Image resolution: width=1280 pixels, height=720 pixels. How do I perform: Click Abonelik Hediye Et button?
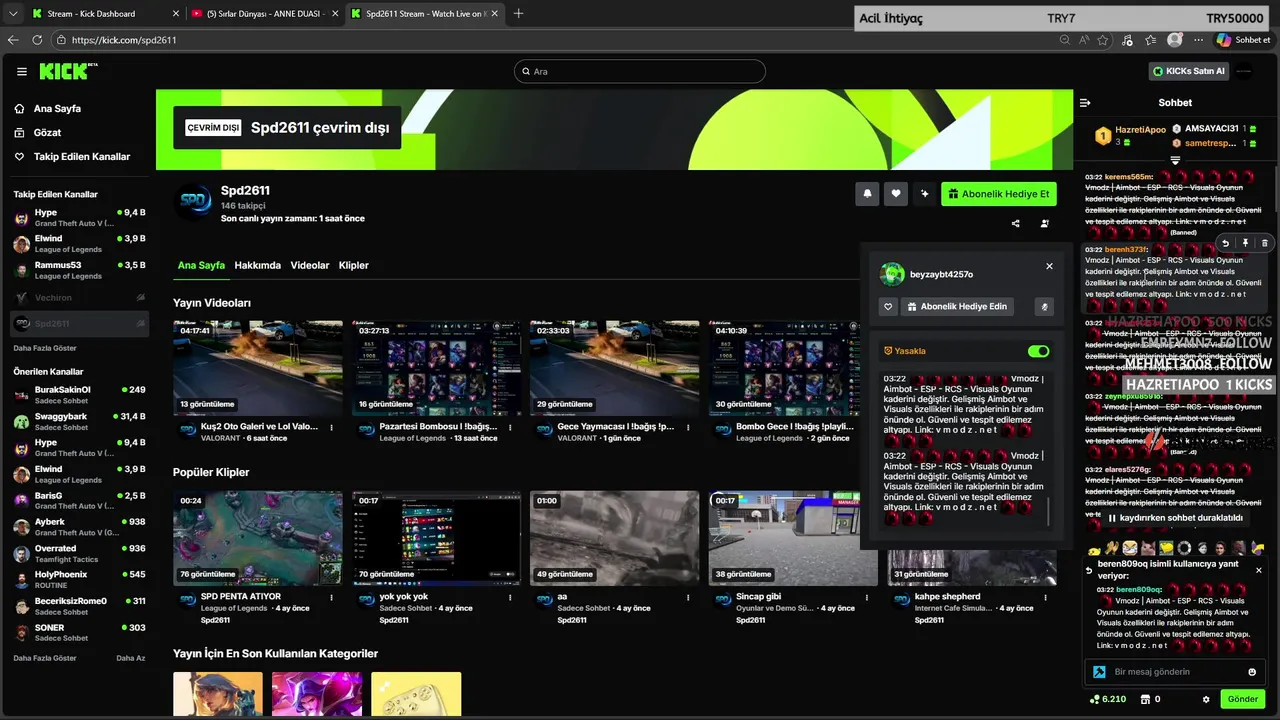(x=999, y=194)
